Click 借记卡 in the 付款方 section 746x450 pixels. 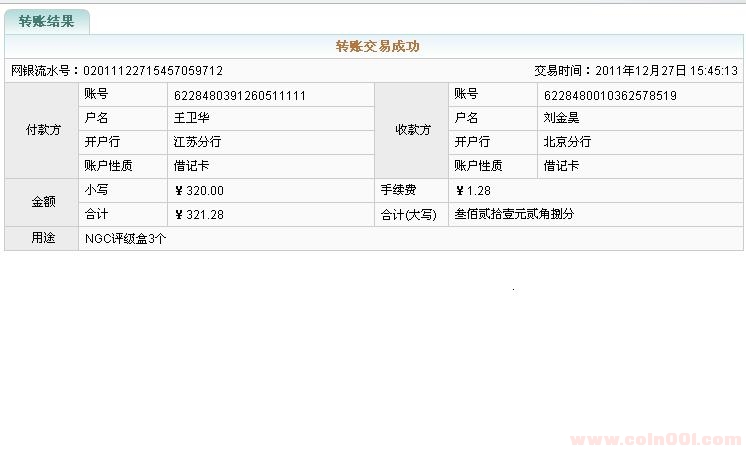point(192,166)
